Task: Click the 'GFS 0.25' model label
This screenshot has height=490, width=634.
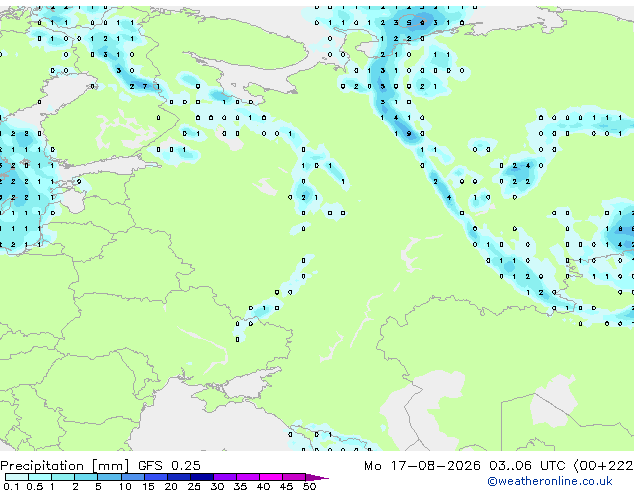Action: (x=169, y=466)
